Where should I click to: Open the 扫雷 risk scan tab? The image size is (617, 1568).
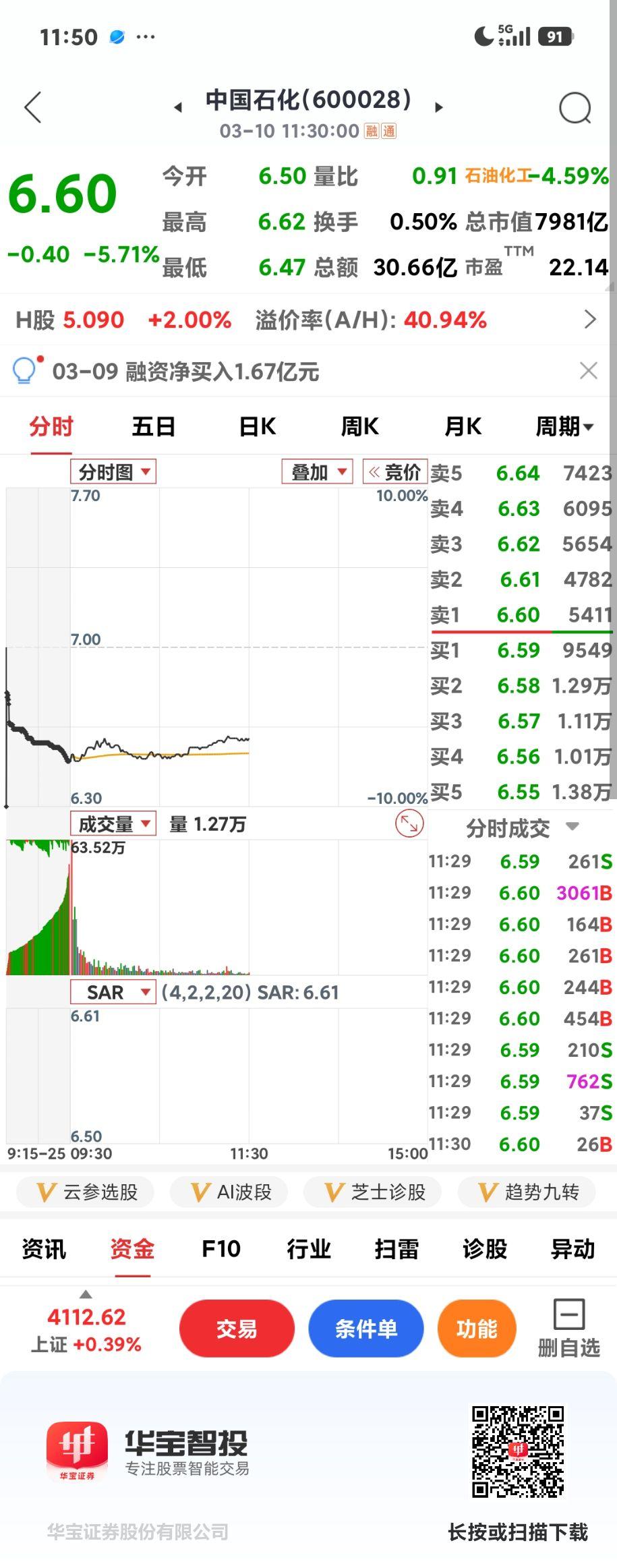[x=396, y=1248]
